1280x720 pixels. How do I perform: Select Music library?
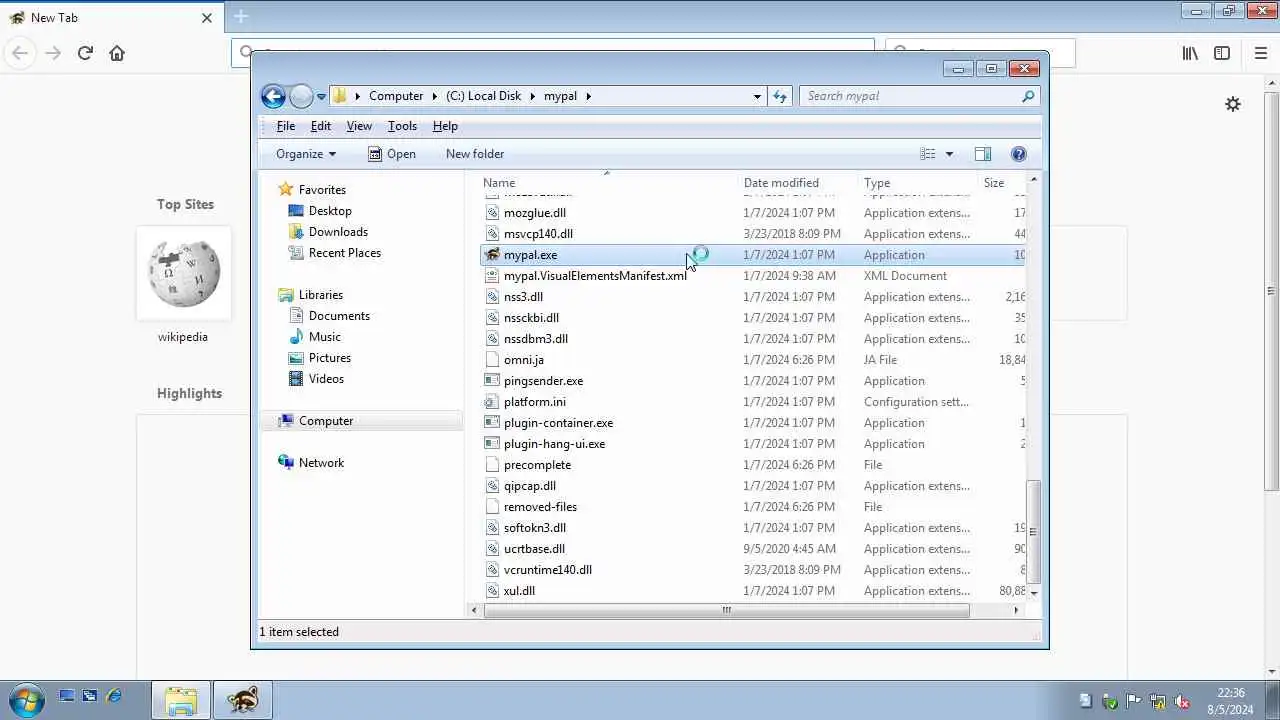tap(324, 337)
